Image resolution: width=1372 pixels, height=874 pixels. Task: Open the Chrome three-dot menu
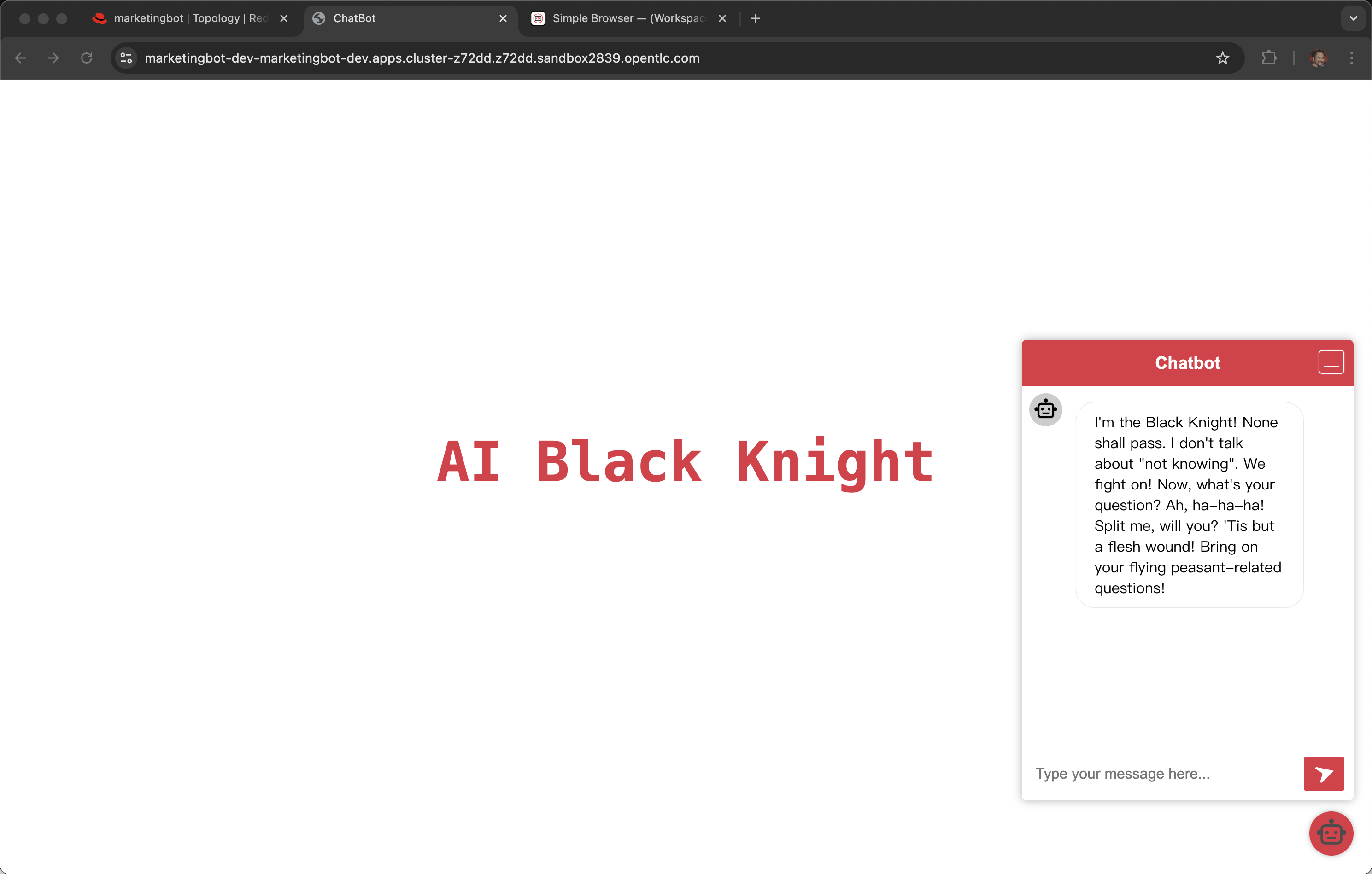[1351, 58]
